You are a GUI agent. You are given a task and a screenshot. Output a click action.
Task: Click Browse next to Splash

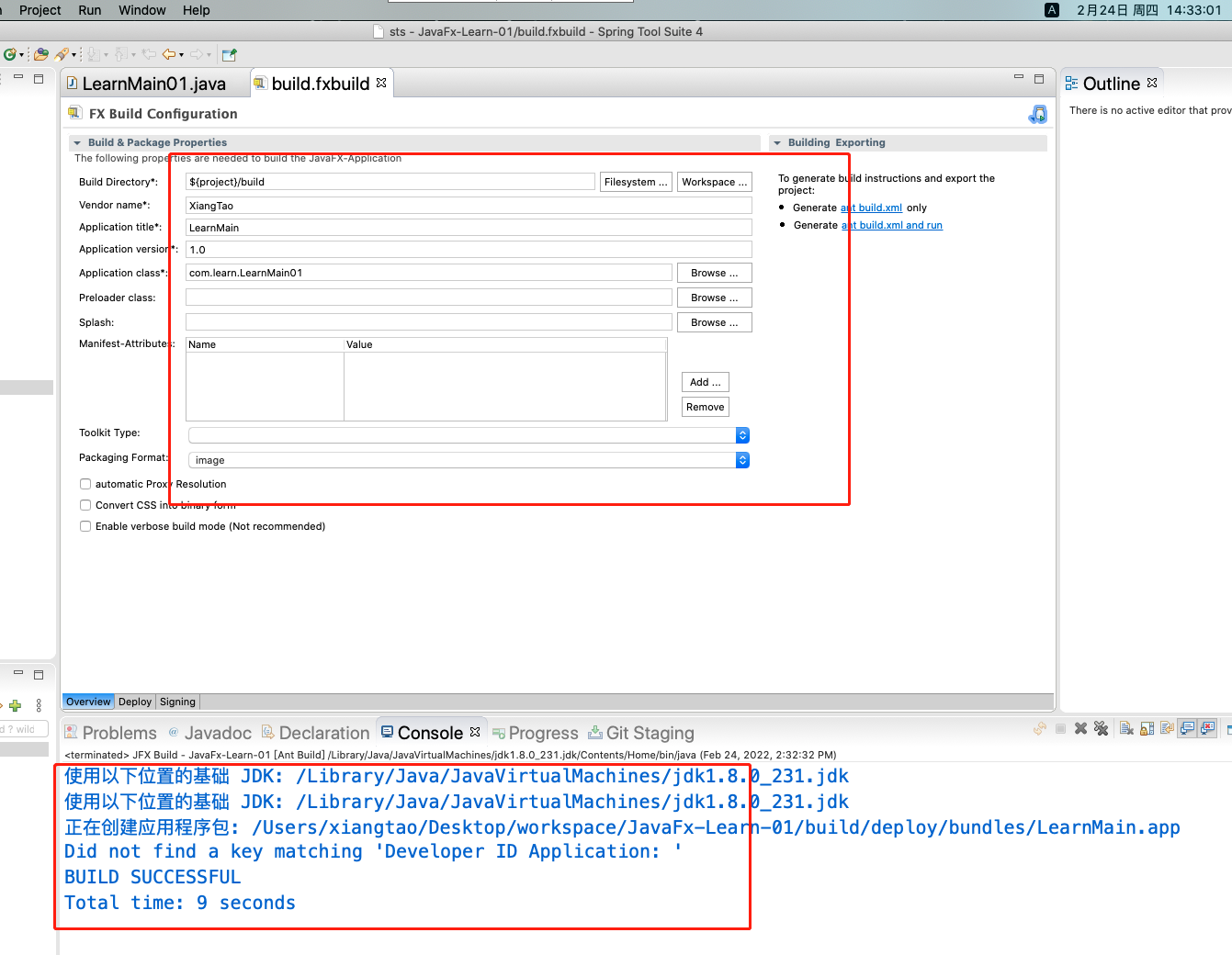tap(714, 322)
